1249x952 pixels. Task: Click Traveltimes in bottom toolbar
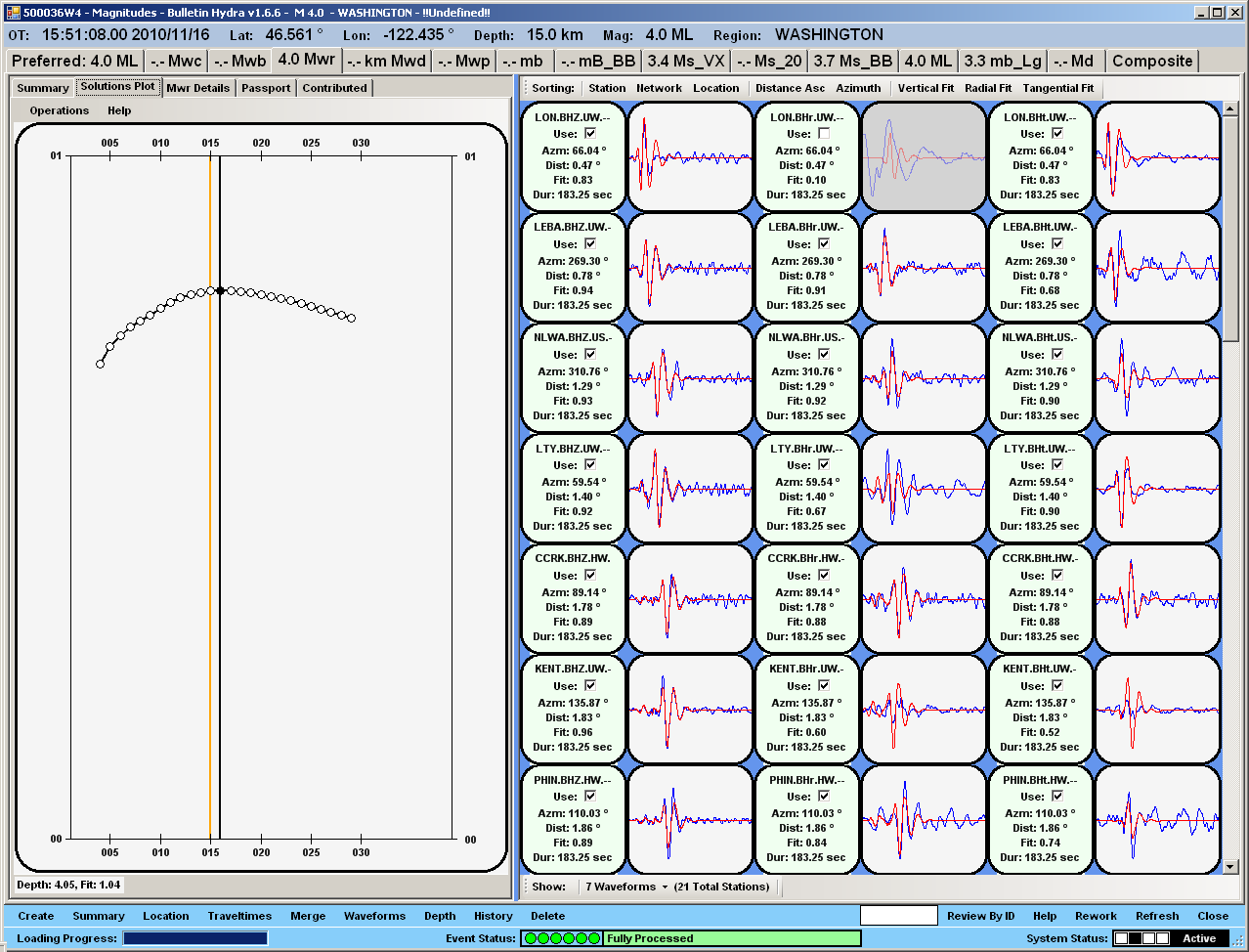(x=239, y=916)
